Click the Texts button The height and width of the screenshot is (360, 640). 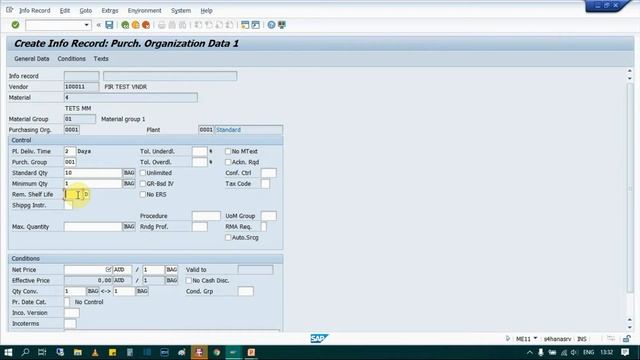point(101,59)
